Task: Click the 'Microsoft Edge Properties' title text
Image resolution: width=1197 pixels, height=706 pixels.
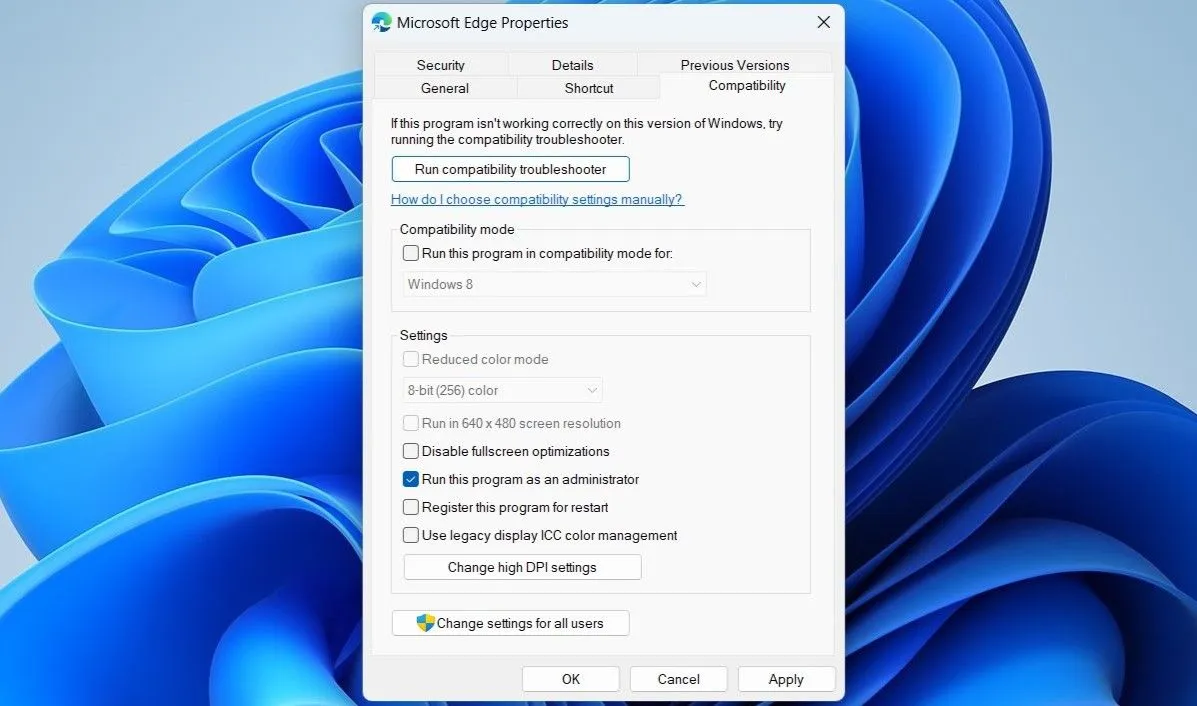Action: 482,23
